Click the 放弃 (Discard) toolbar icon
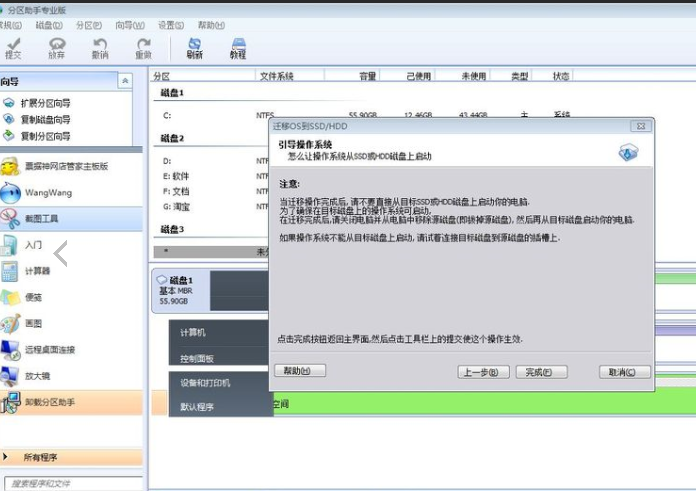696x491 pixels. tap(57, 48)
